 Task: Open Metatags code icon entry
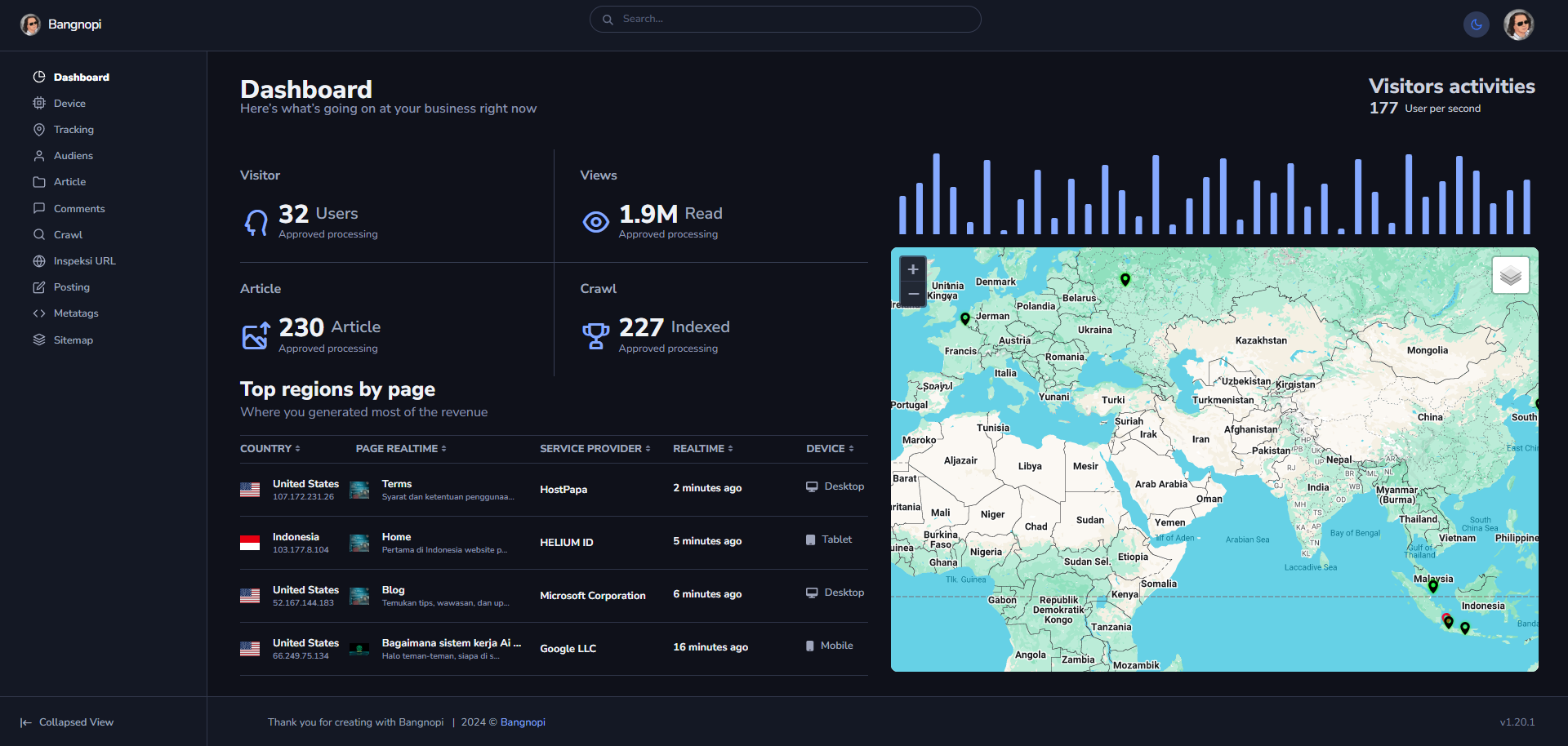(x=75, y=313)
